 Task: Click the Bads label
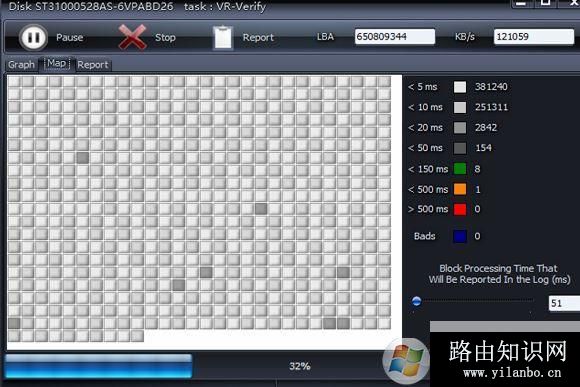click(425, 236)
